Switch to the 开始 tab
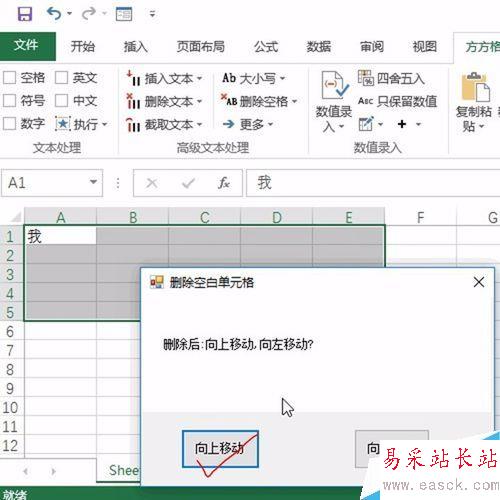The height and width of the screenshot is (500, 500). tap(83, 46)
